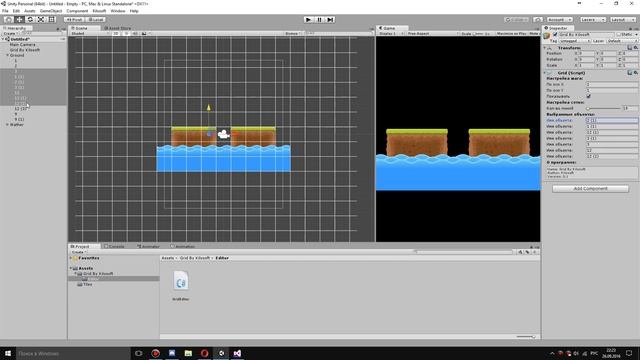640x360 pixels.
Task: Collapse the Ground object in Hierarchy
Action: click(7, 55)
